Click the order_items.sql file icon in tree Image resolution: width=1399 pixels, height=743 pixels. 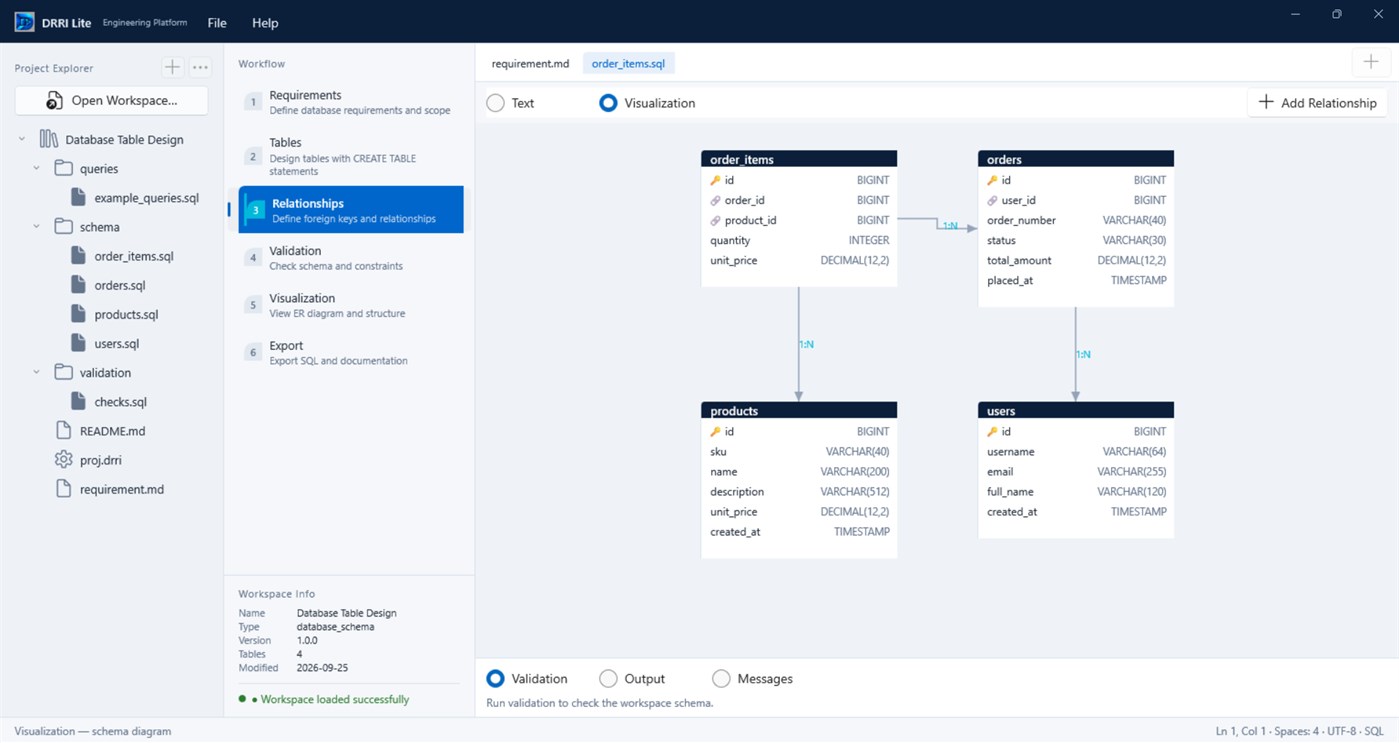[78, 256]
